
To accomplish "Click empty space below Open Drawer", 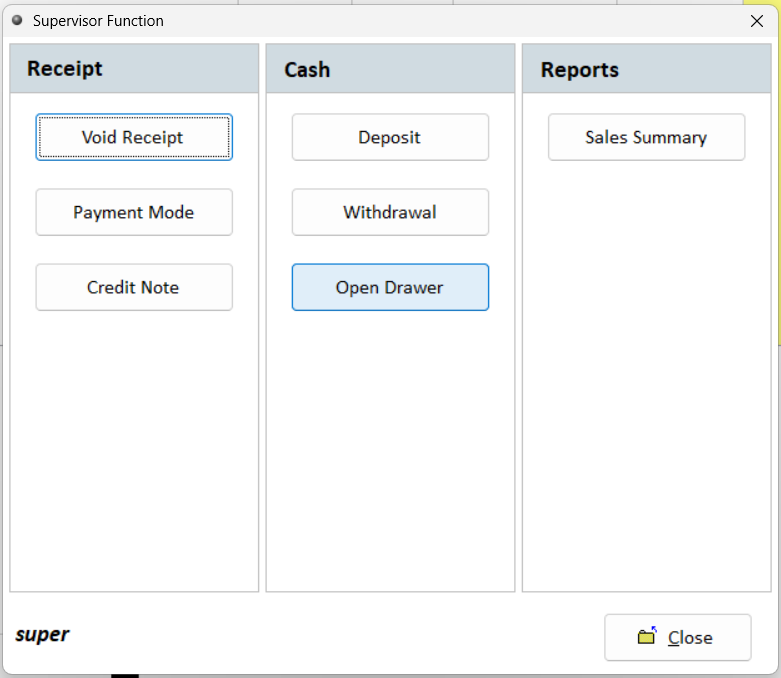I will point(390,450).
